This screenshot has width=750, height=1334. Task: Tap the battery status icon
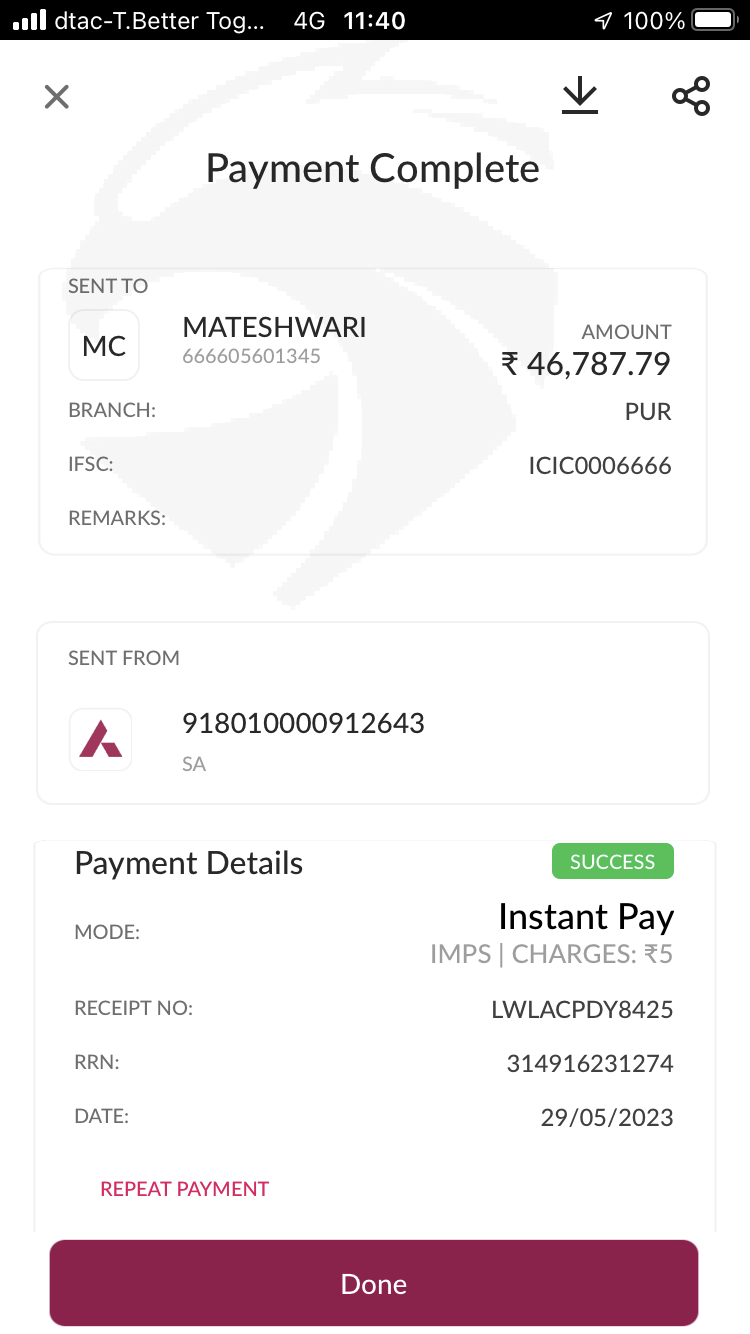(713, 20)
